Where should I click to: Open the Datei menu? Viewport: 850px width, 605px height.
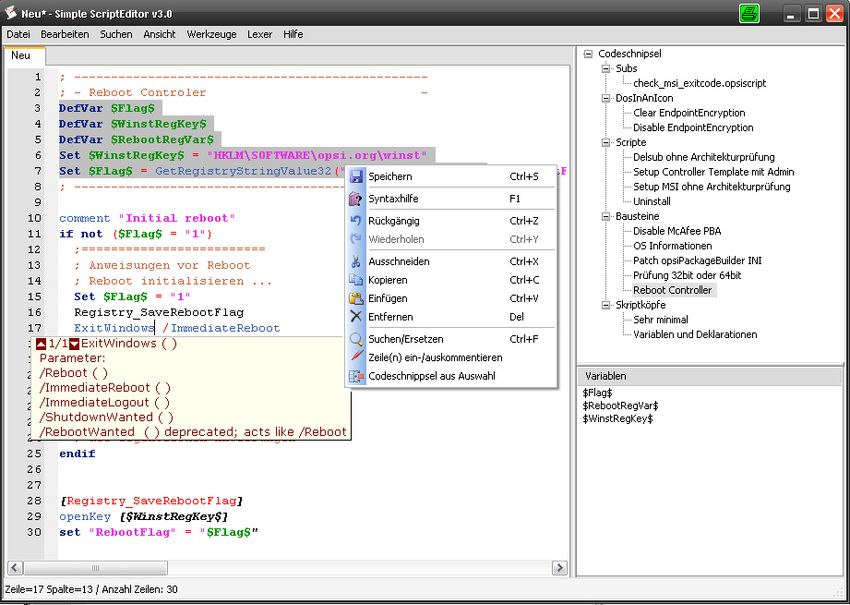point(18,34)
